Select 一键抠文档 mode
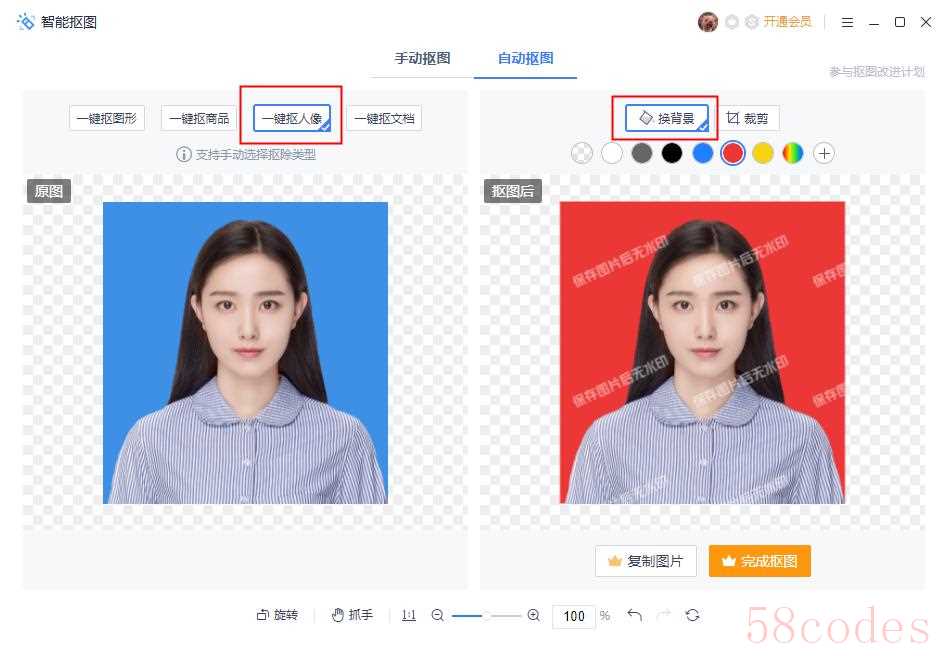This screenshot has width=945, height=656. click(384, 118)
